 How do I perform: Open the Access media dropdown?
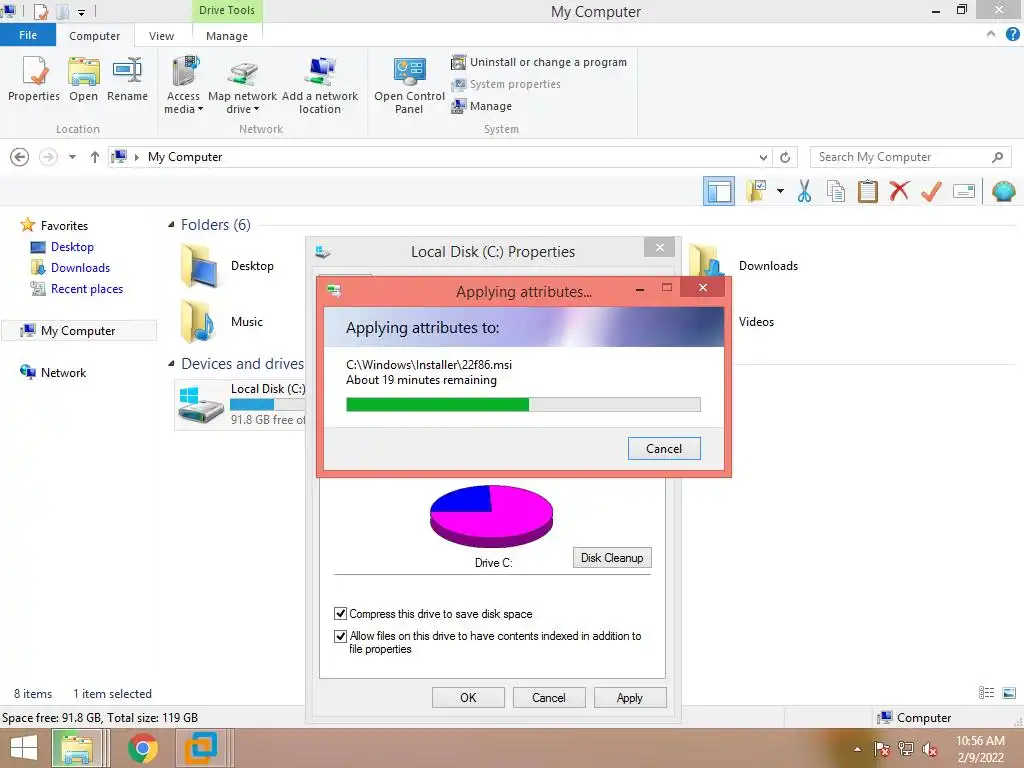[x=184, y=86]
